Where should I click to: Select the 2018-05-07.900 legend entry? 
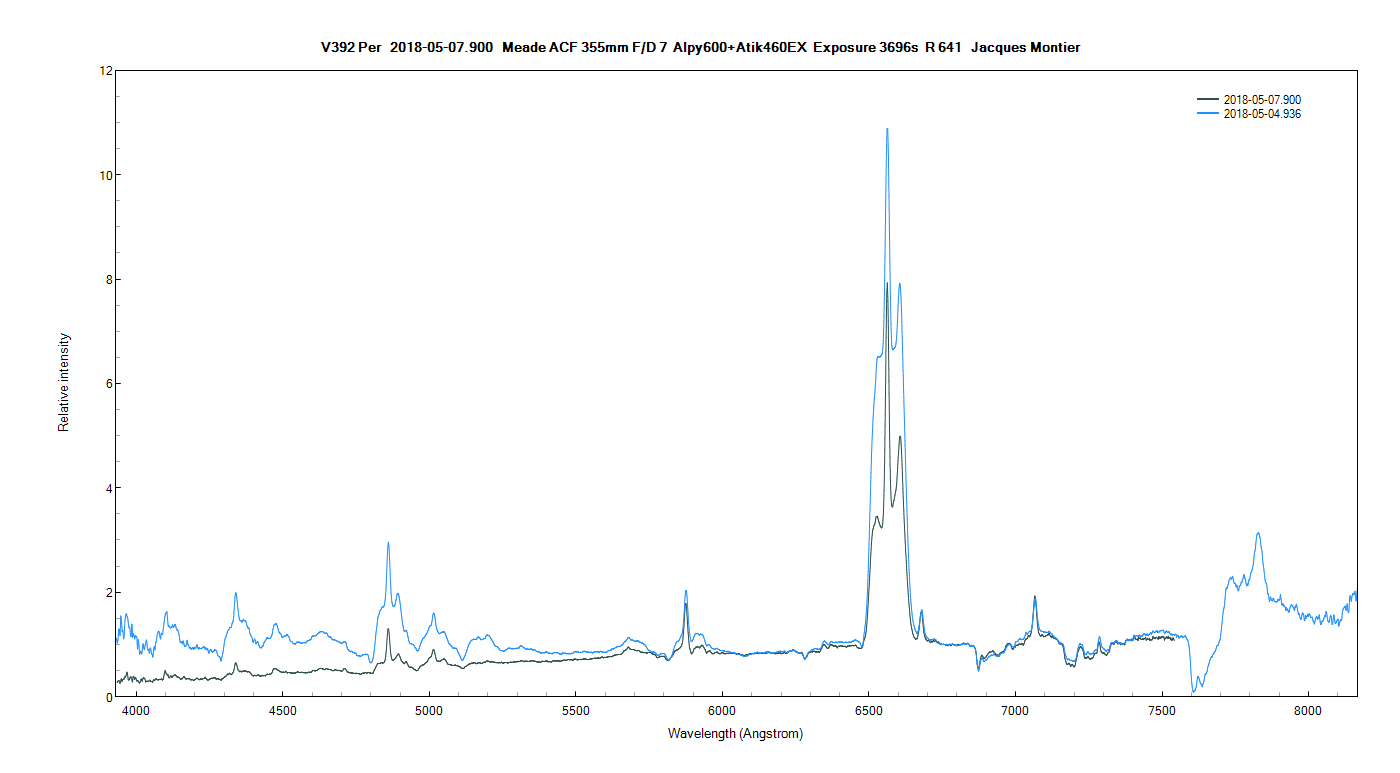pos(1262,100)
